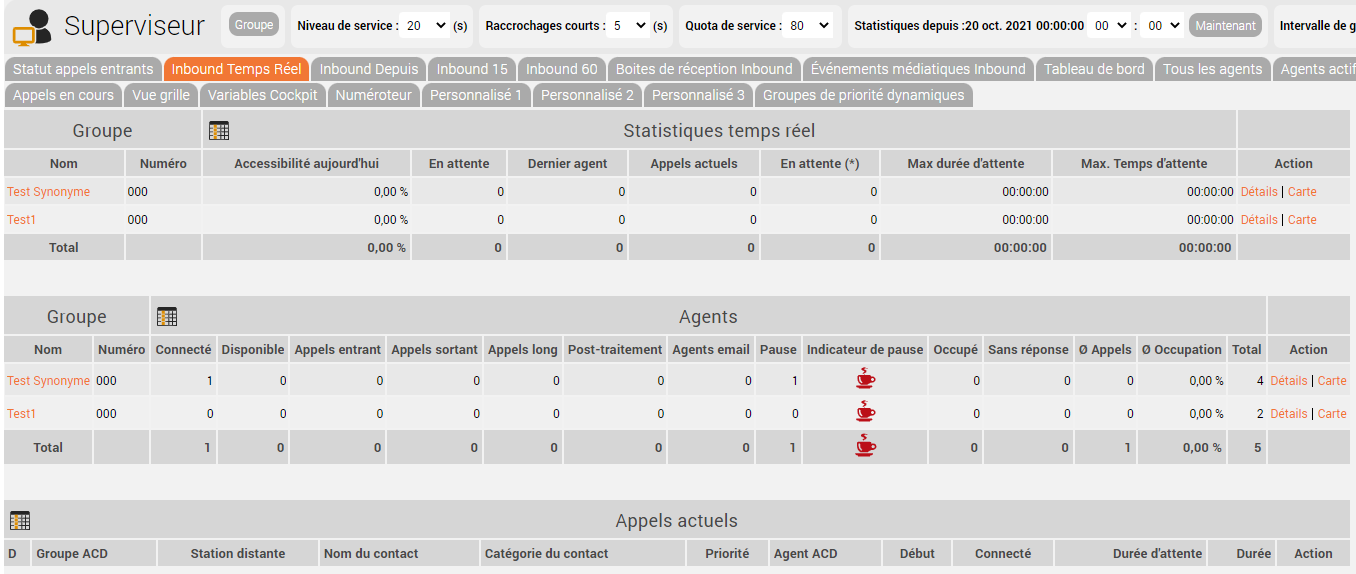
Task: Click coffee cup icon in Agents Total row
Action: 865,446
